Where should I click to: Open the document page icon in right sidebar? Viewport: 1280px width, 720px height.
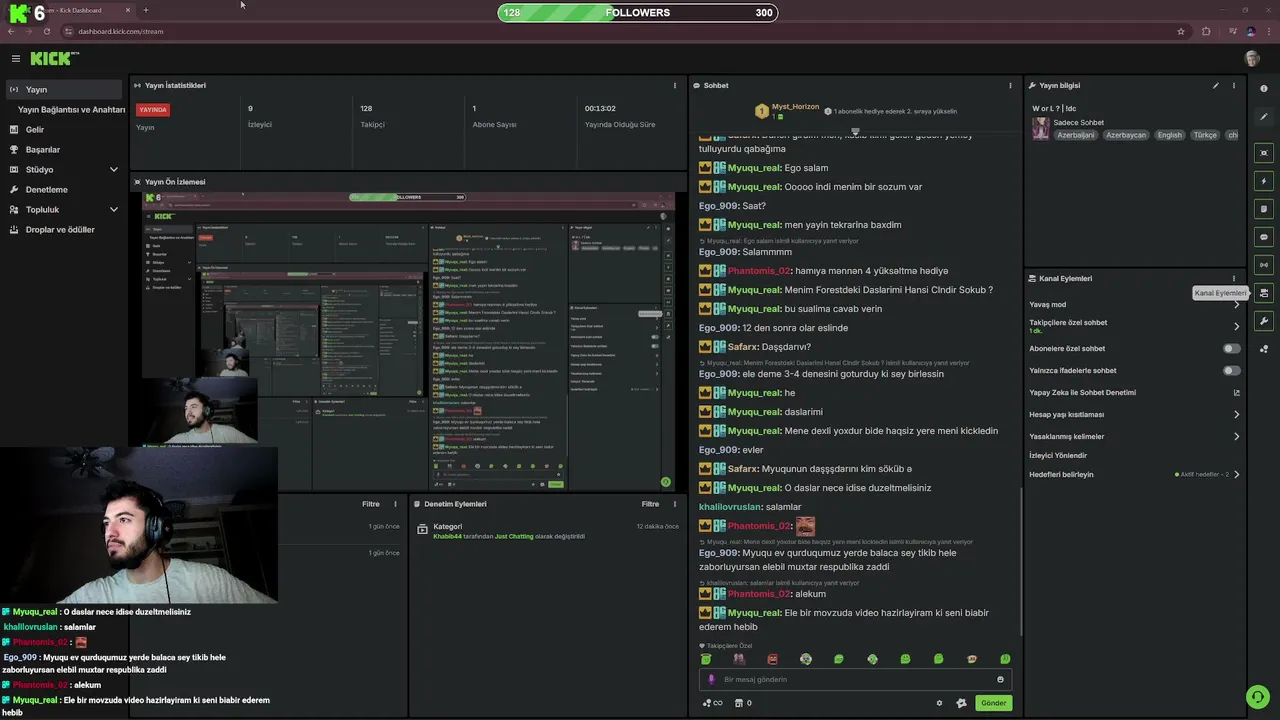pos(1264,209)
